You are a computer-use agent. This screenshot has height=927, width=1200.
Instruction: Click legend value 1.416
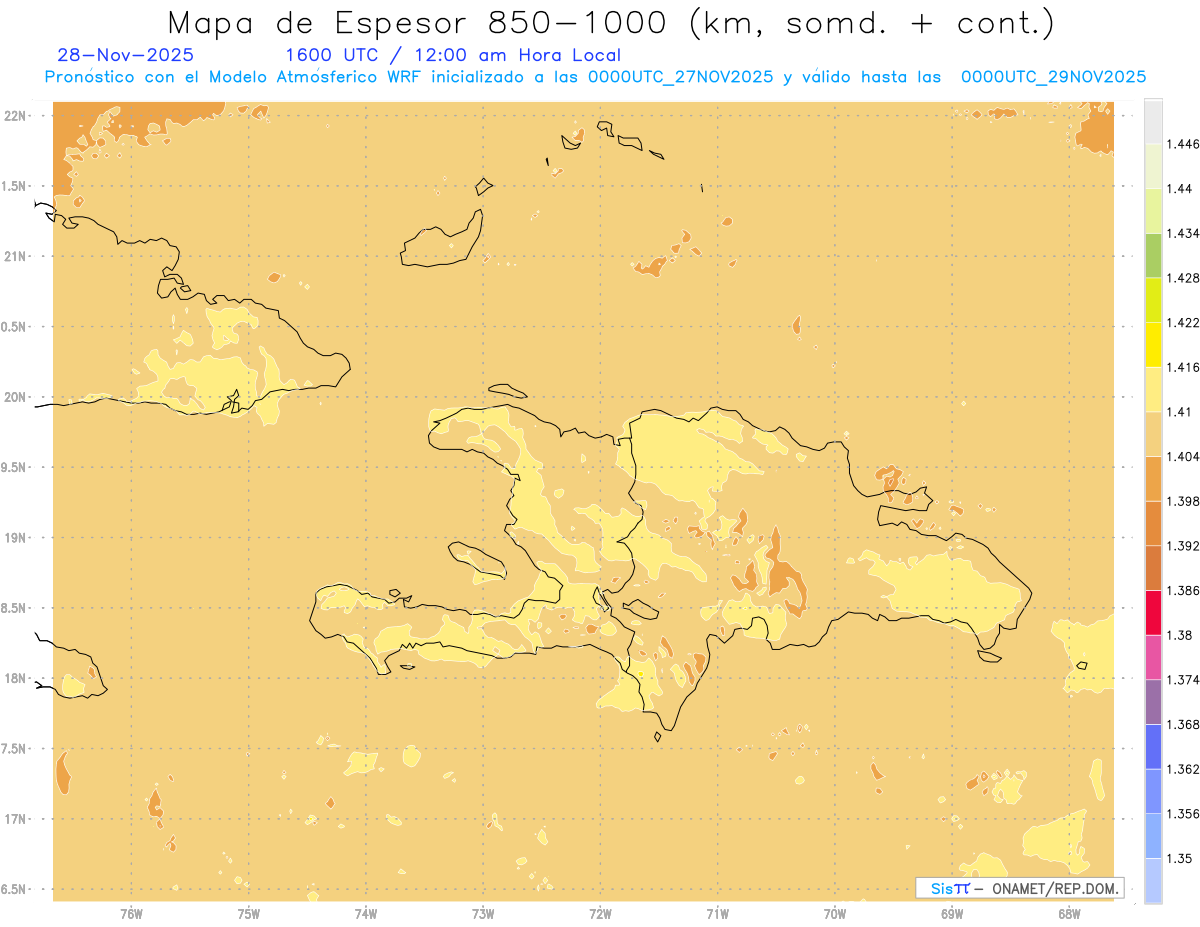[1182, 367]
